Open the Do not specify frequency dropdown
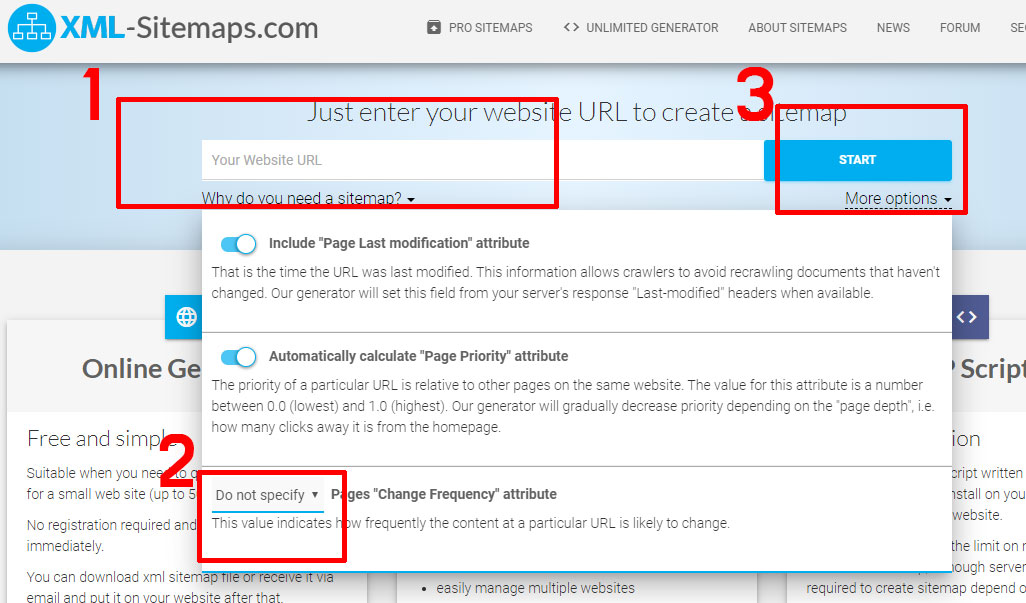1026x603 pixels. 267,495
